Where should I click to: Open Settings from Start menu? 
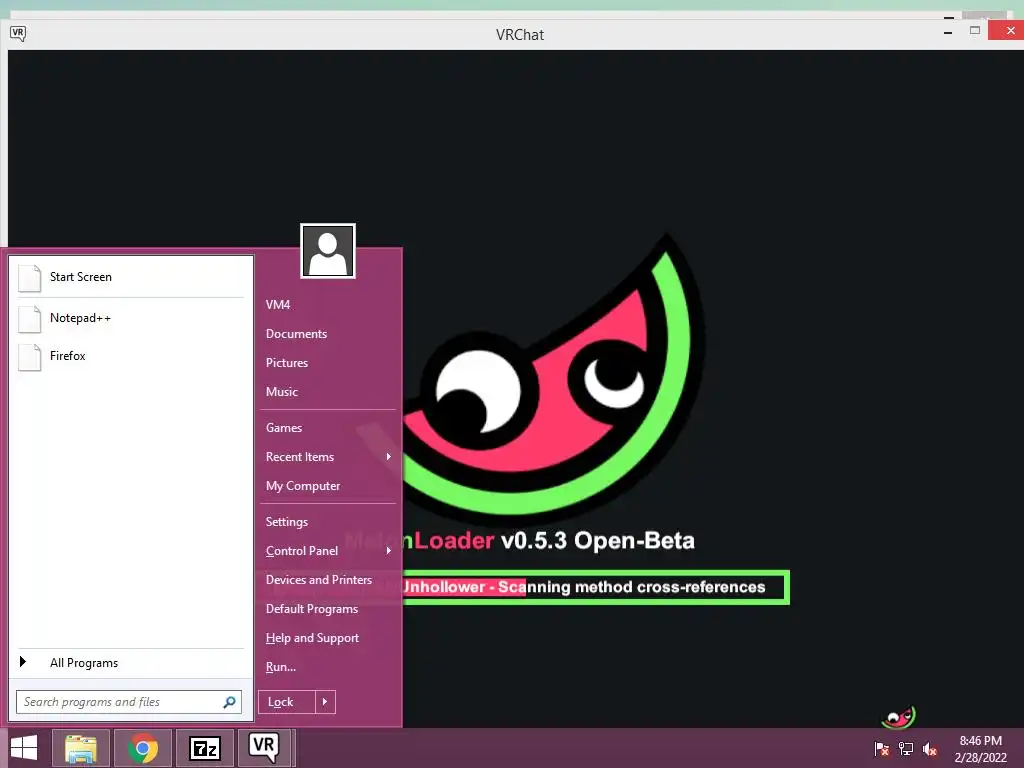(287, 522)
